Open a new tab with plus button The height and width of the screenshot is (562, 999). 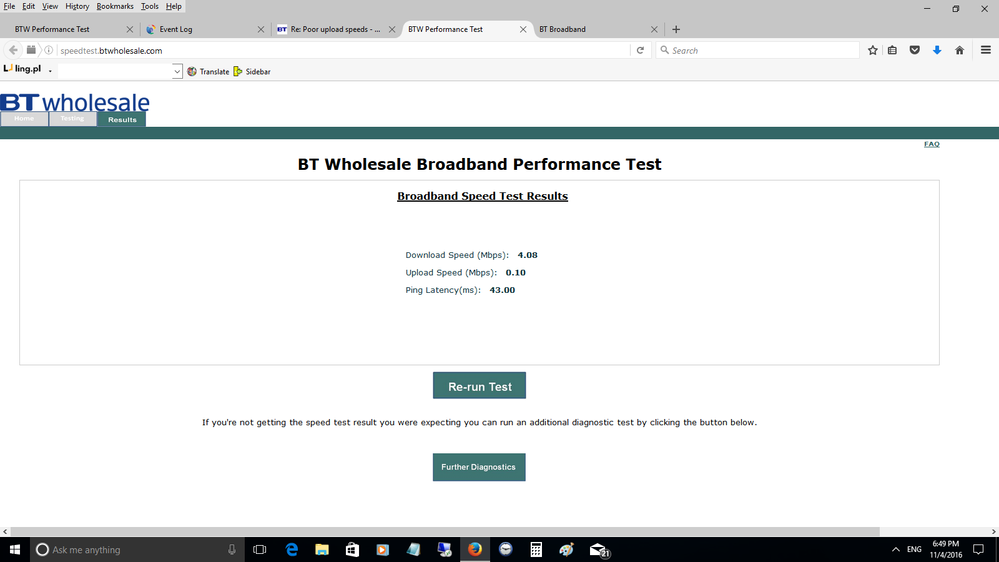(676, 29)
